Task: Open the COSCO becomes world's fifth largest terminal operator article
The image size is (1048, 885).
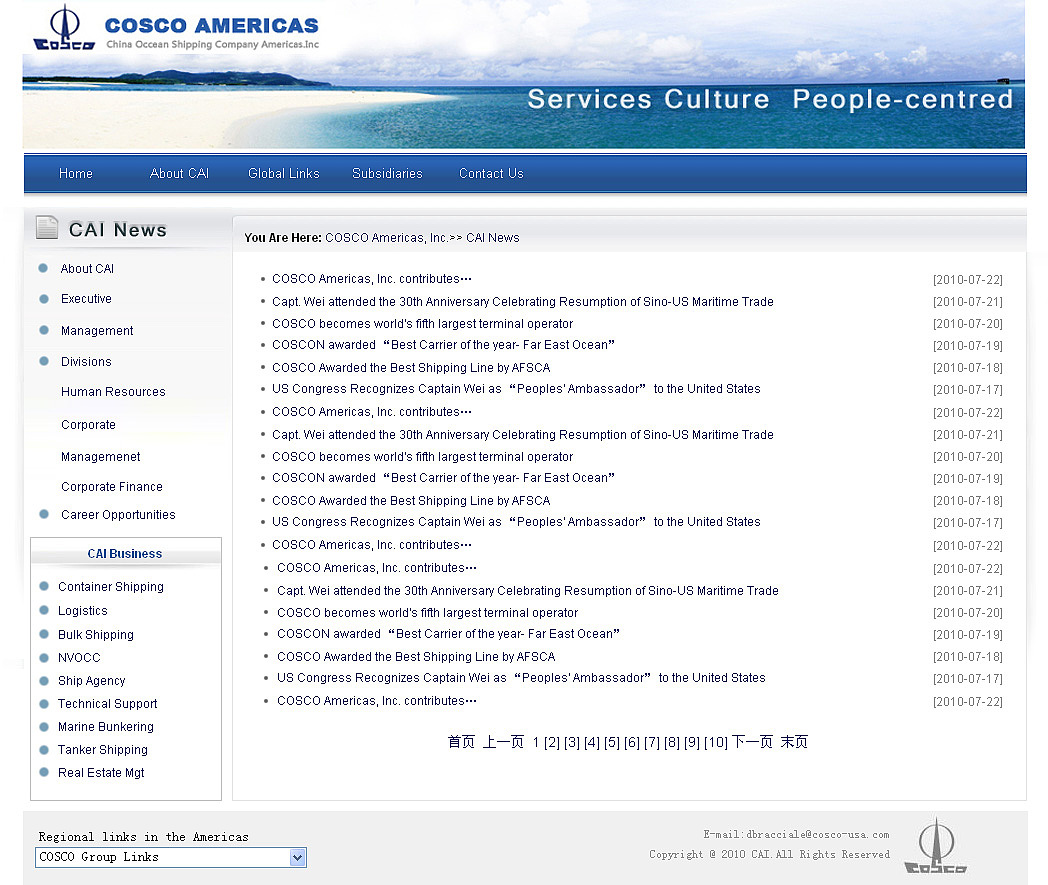Action: pyautogui.click(x=421, y=323)
